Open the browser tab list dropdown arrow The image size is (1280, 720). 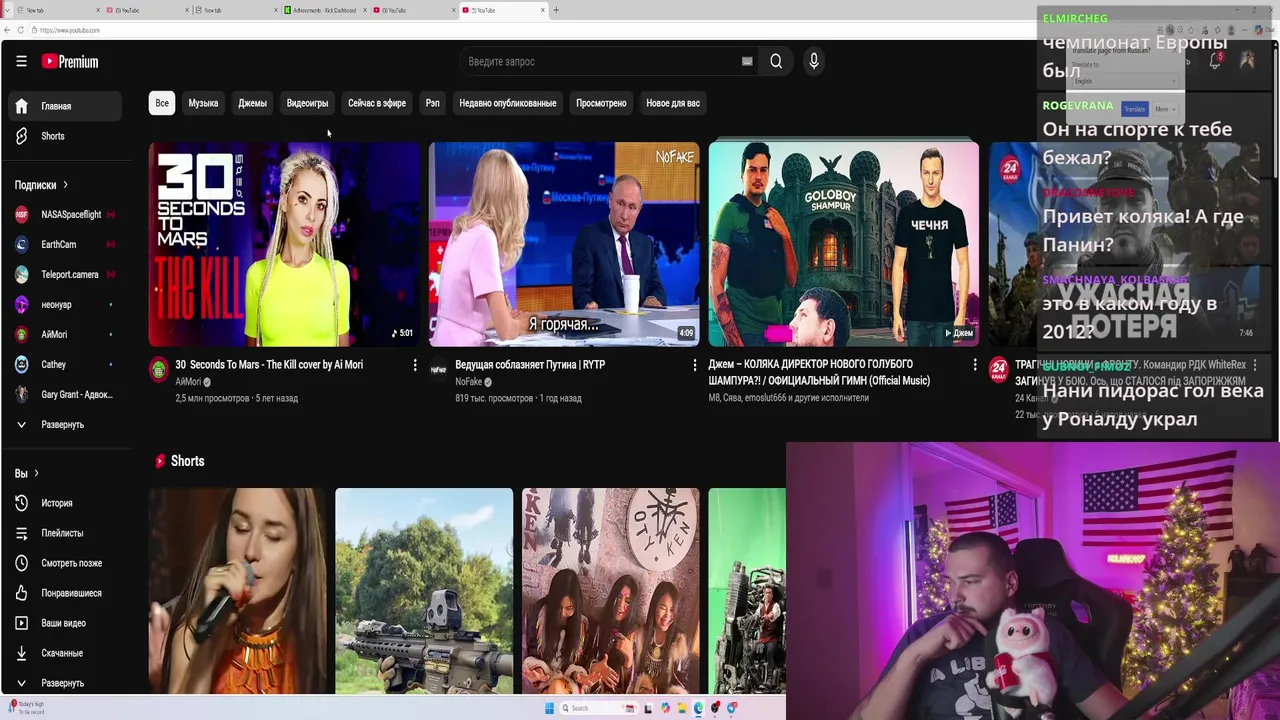pos(7,10)
